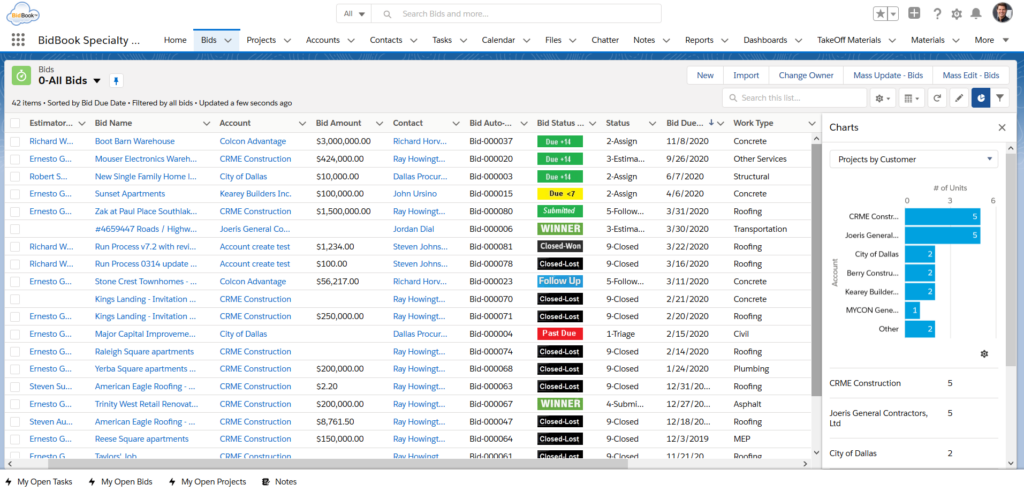Screen dimensions: 1024x492
Task: Open Notes utility bar item
Action: click(x=280, y=482)
